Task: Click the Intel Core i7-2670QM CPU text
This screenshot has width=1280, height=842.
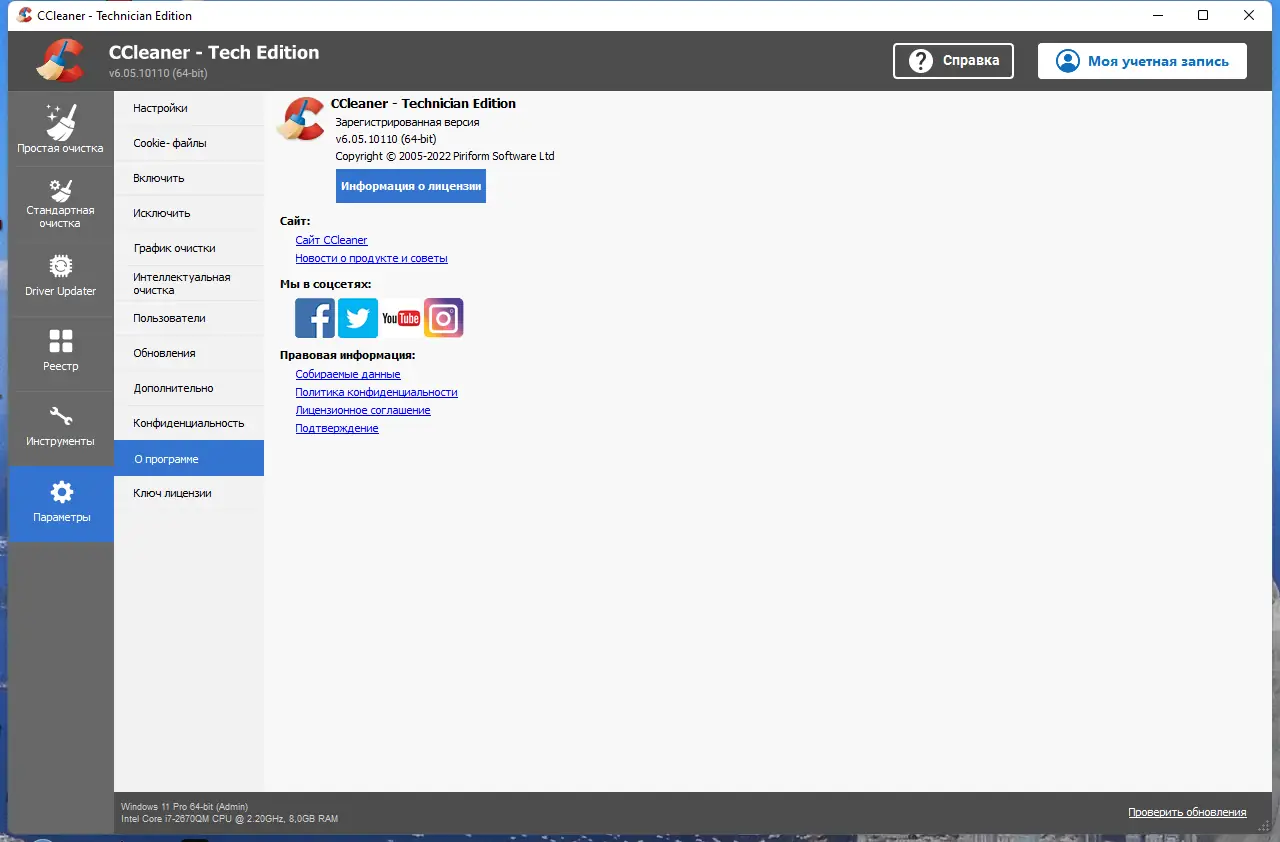Action: 229,818
